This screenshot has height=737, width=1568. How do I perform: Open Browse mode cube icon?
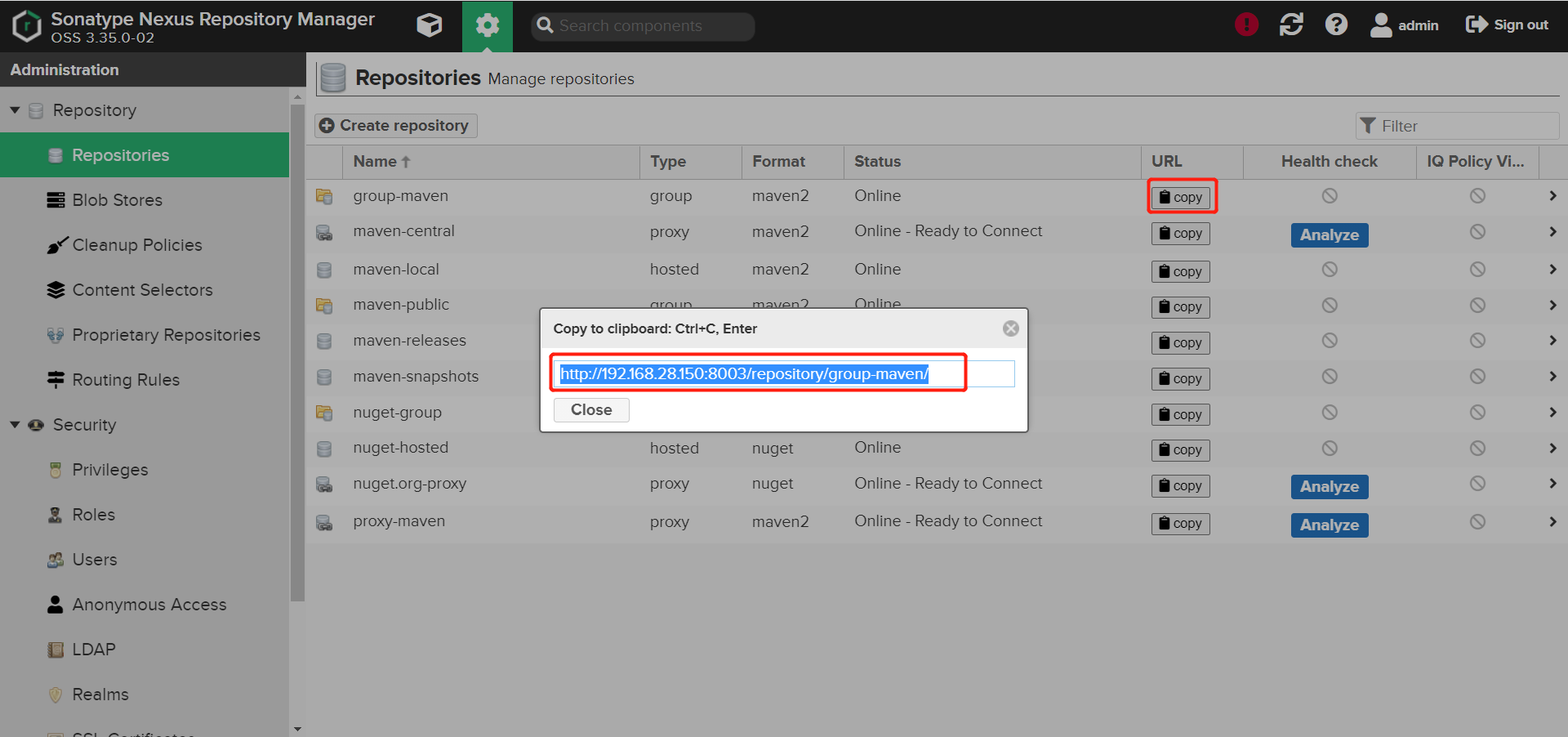429,25
